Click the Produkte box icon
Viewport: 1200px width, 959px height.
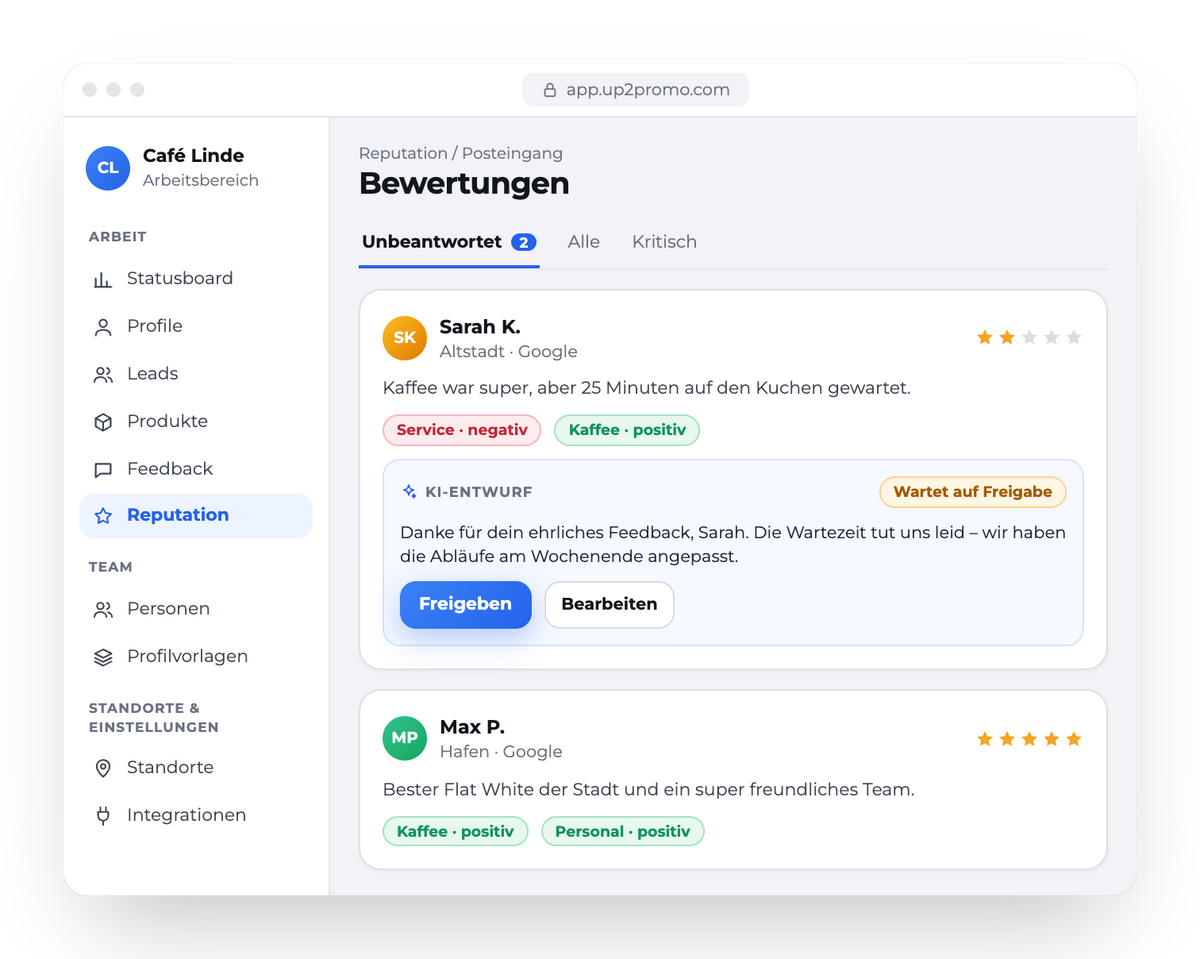pyautogui.click(x=103, y=422)
